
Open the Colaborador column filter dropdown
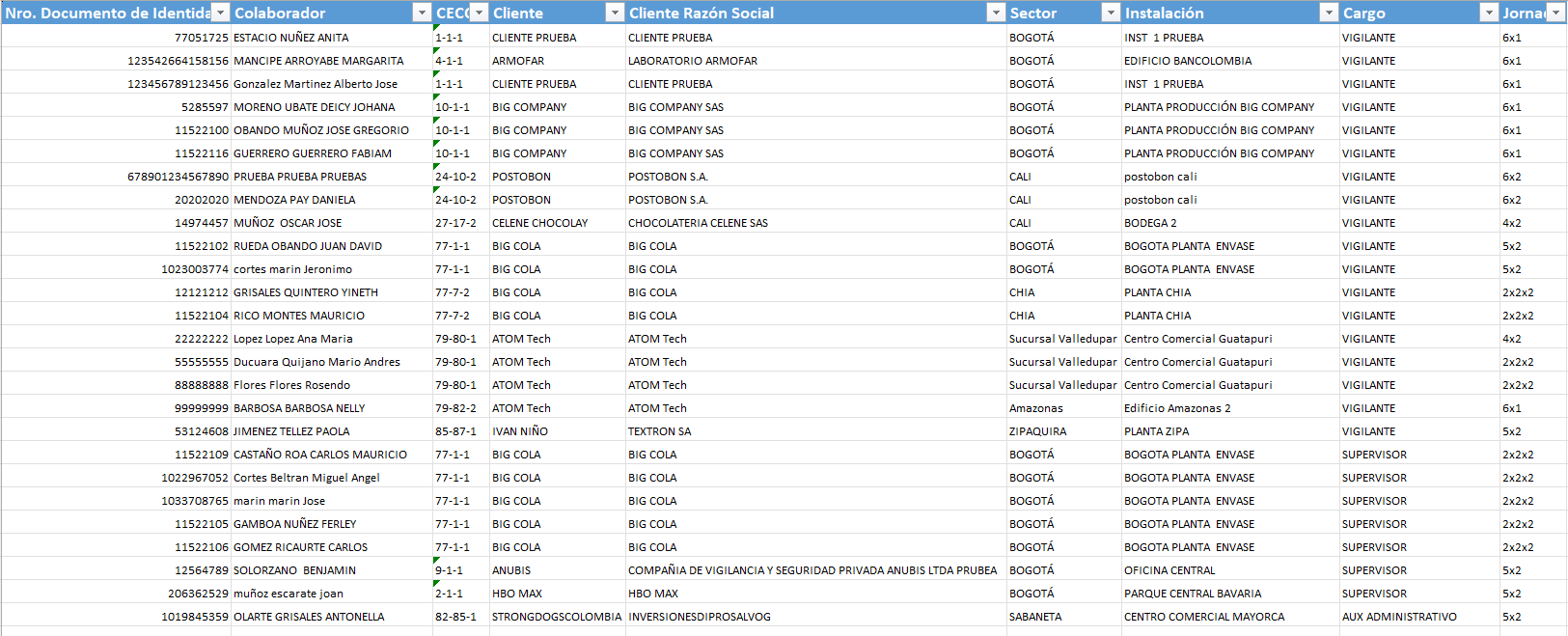pos(422,13)
